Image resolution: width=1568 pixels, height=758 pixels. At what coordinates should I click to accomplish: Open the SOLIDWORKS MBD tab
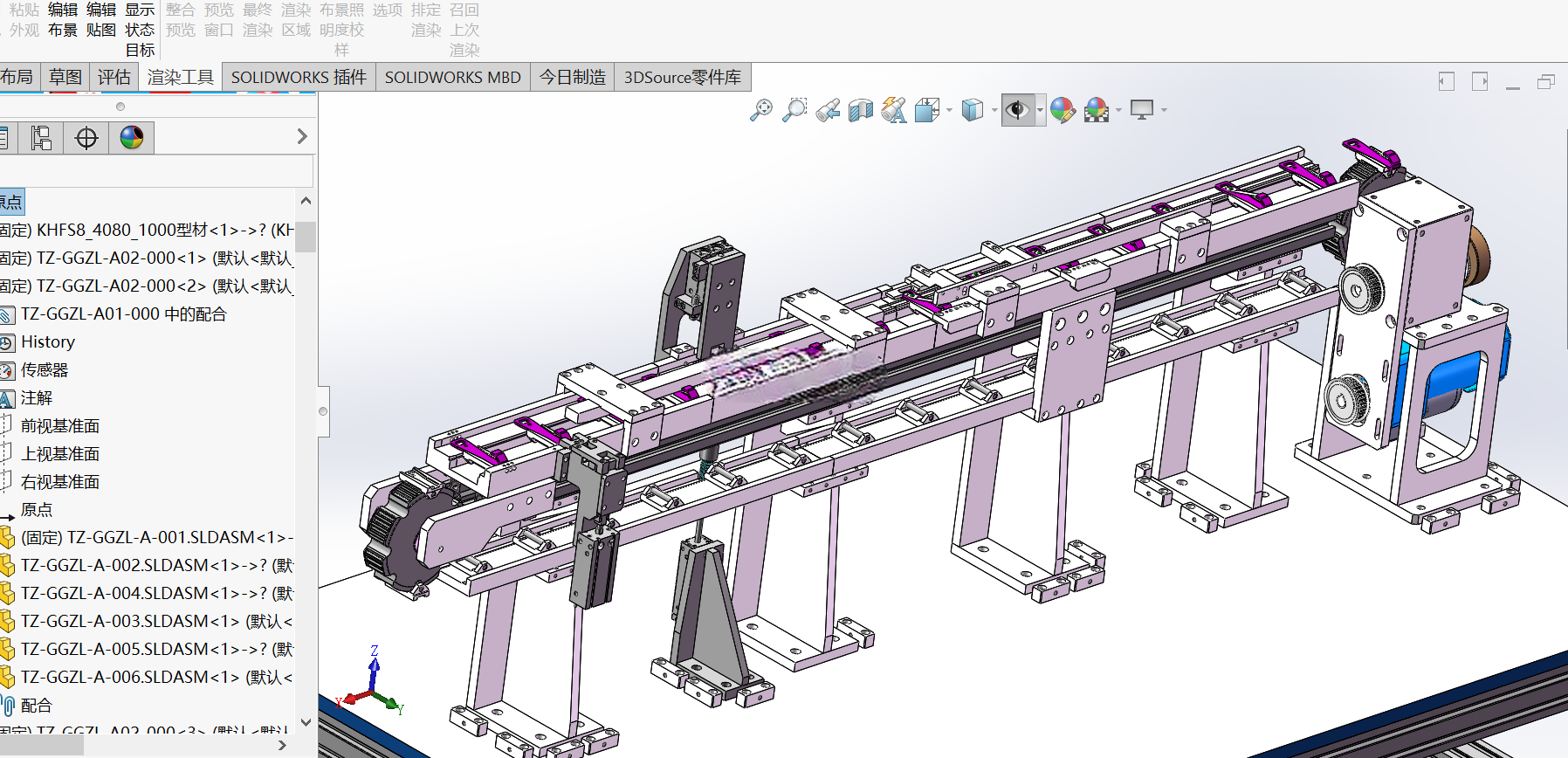pos(453,77)
